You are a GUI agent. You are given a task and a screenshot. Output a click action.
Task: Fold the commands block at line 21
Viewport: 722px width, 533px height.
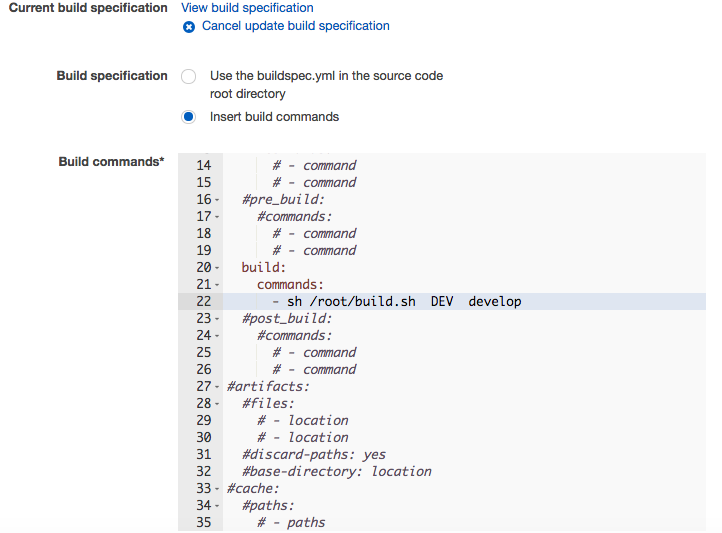(x=216, y=285)
